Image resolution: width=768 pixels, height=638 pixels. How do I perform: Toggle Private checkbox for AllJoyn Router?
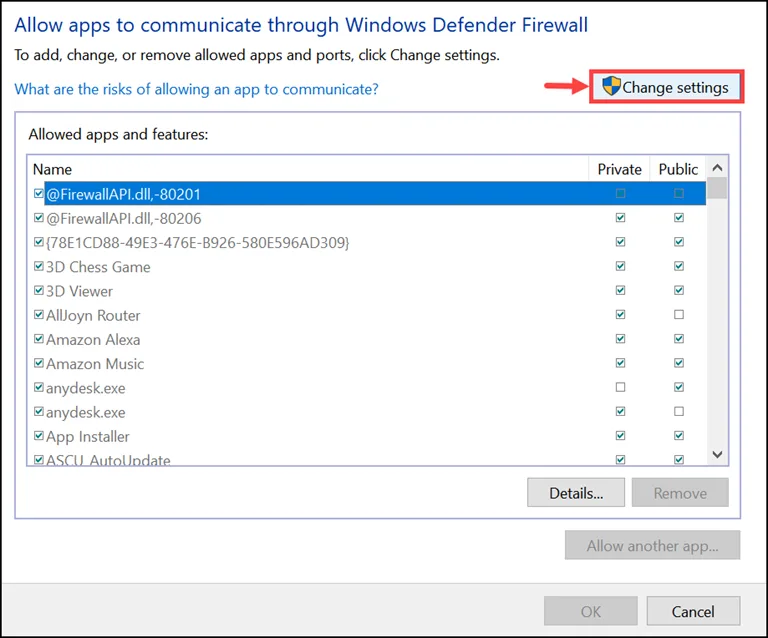[x=621, y=314]
